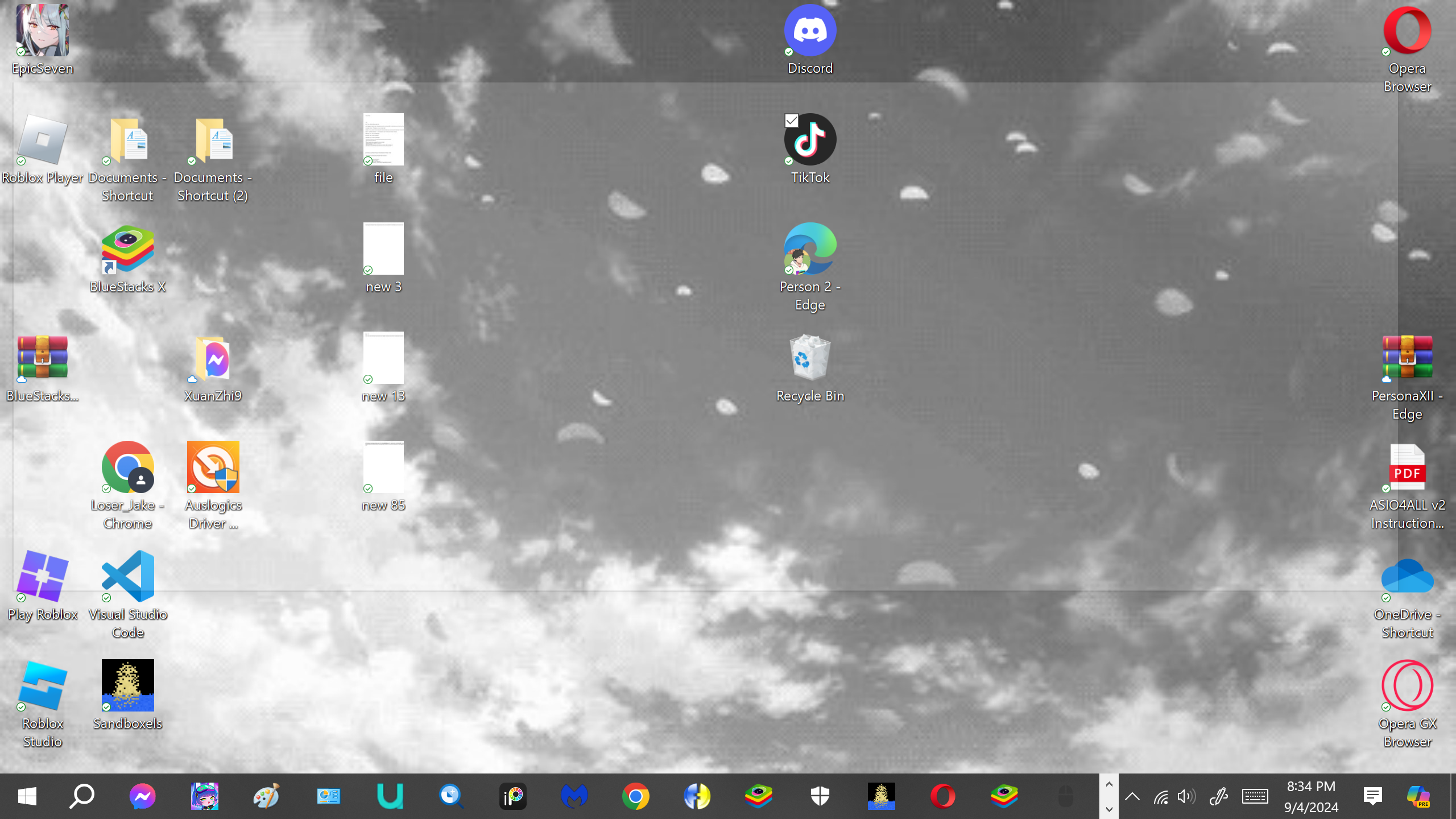Screen dimensions: 1456x819
Task: Open Messenger from the taskbar
Action: [142, 796]
